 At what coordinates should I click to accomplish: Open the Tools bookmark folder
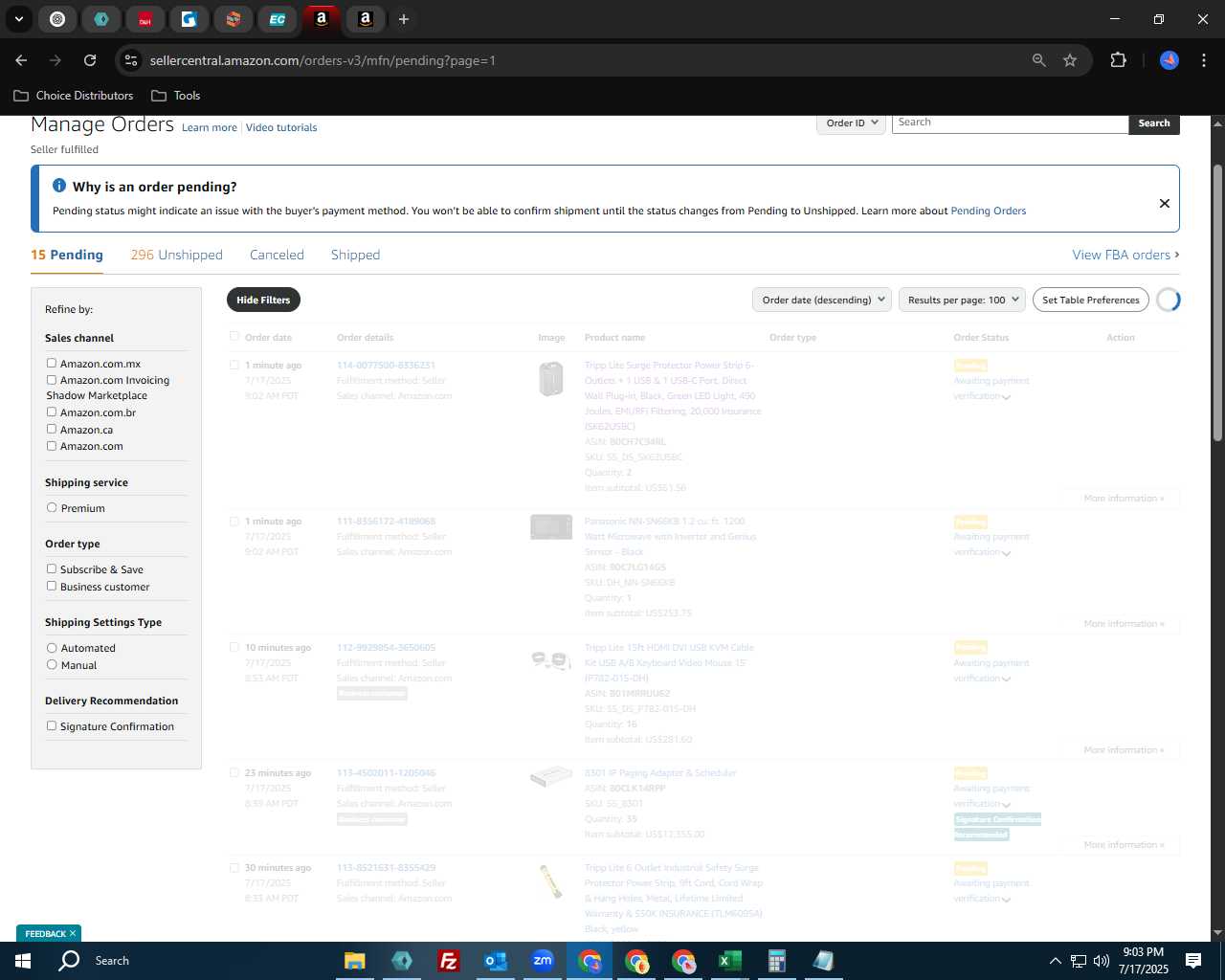click(x=176, y=96)
